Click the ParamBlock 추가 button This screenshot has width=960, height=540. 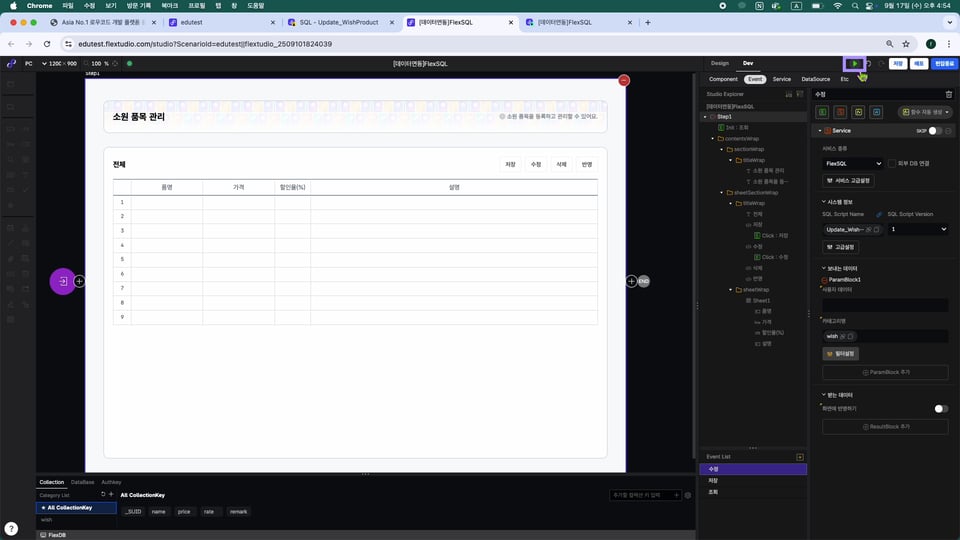pos(885,372)
